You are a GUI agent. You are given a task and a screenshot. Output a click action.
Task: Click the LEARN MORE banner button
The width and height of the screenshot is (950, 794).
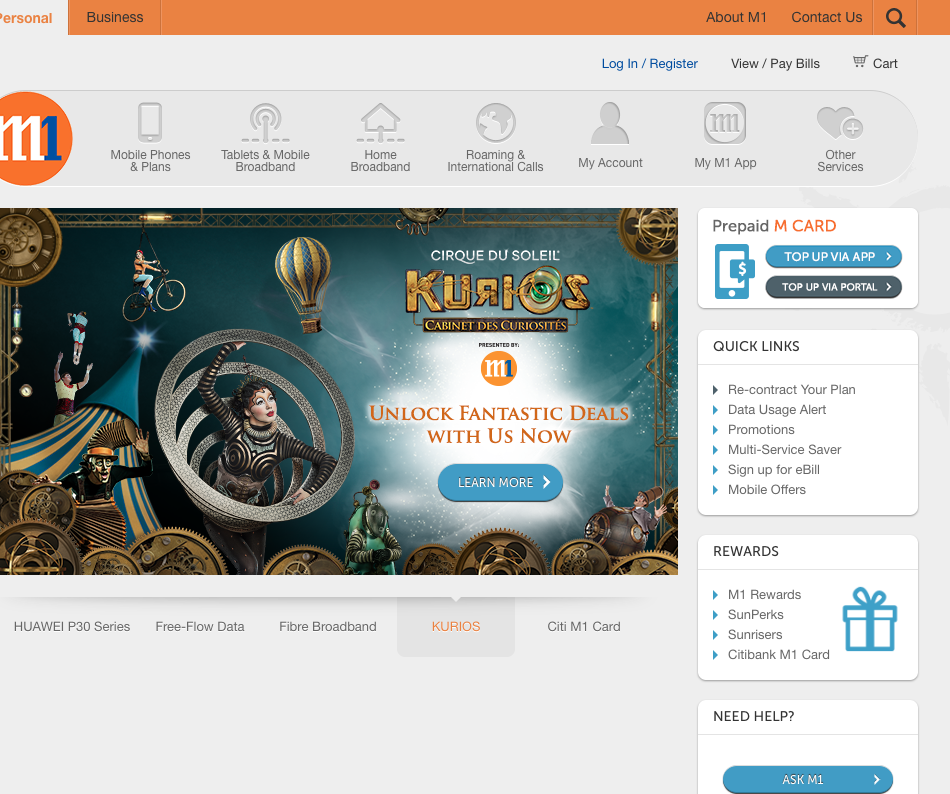500,483
